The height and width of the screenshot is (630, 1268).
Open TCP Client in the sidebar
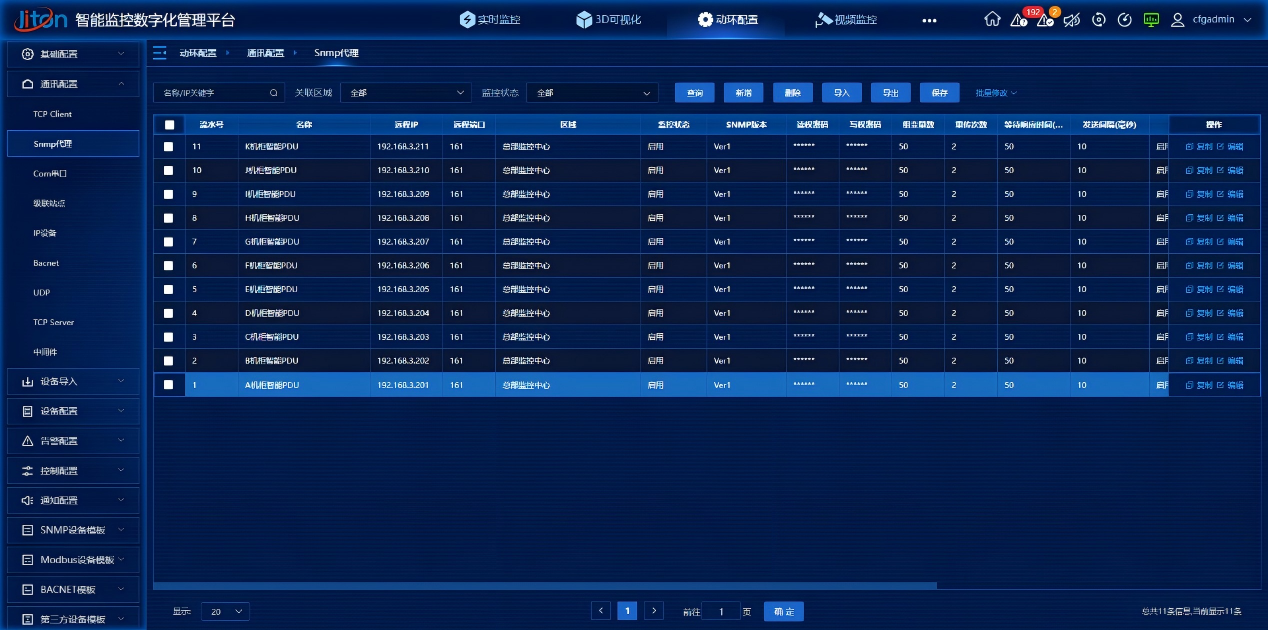click(53, 114)
